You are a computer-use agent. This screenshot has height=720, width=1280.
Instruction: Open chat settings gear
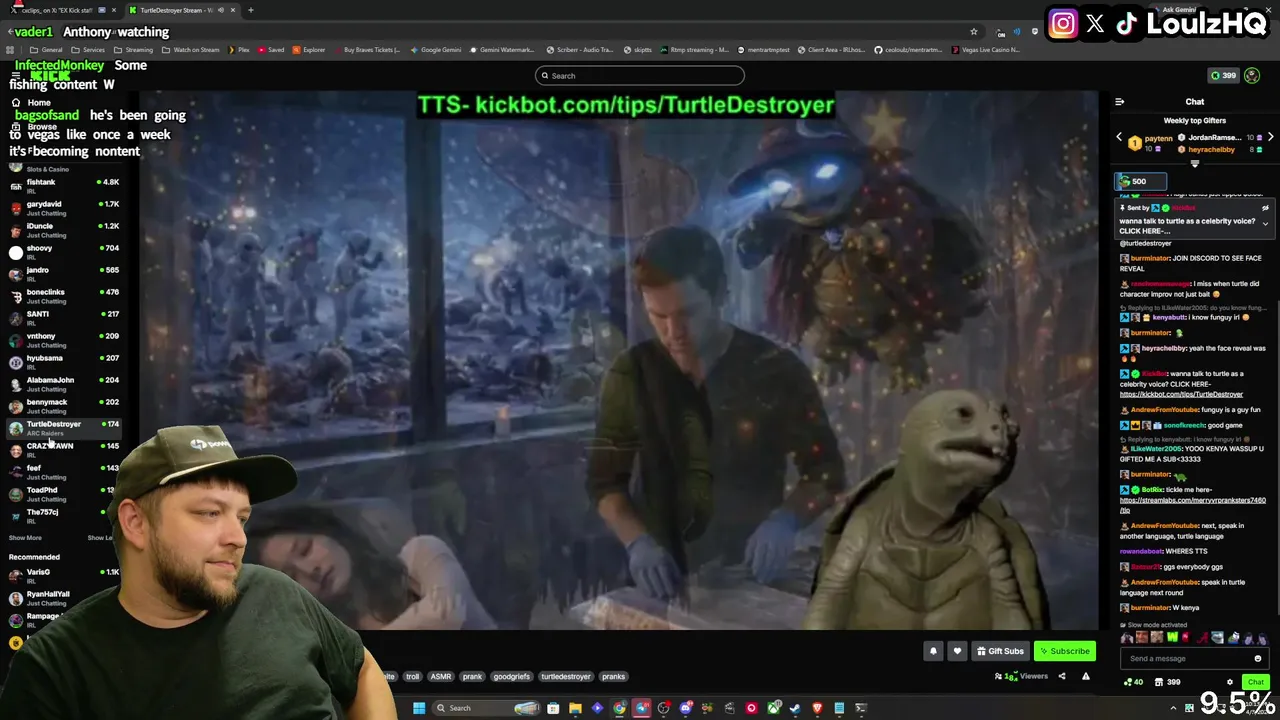(x=1230, y=682)
